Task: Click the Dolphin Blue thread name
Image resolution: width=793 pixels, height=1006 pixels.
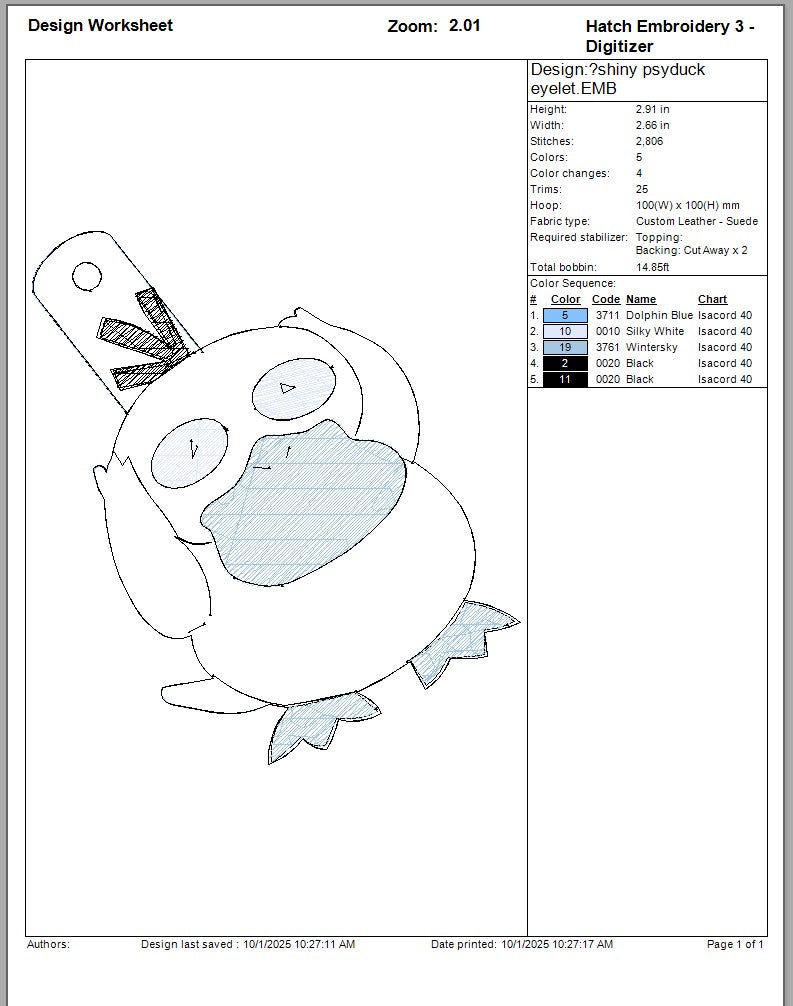Action: [x=660, y=315]
